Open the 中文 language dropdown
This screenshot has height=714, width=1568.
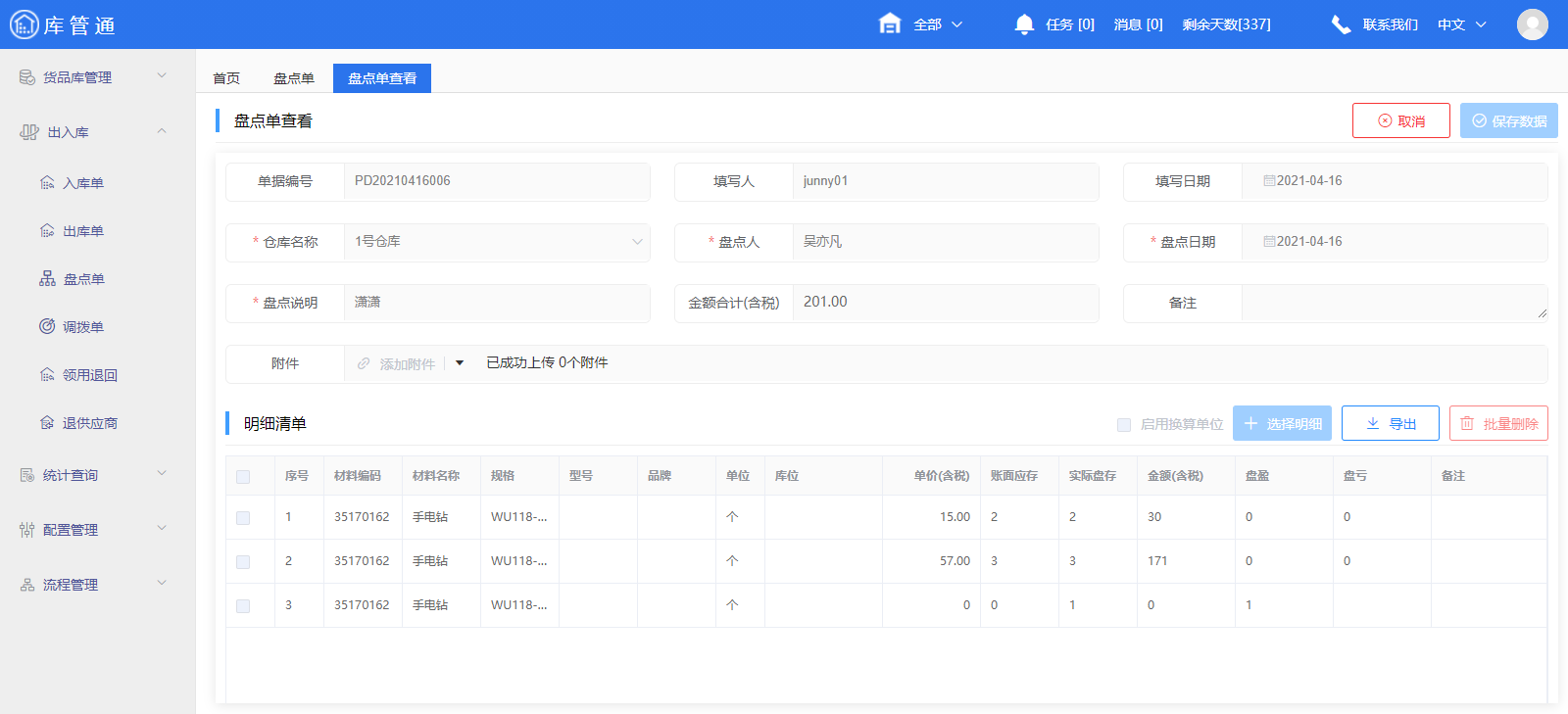click(x=1462, y=24)
